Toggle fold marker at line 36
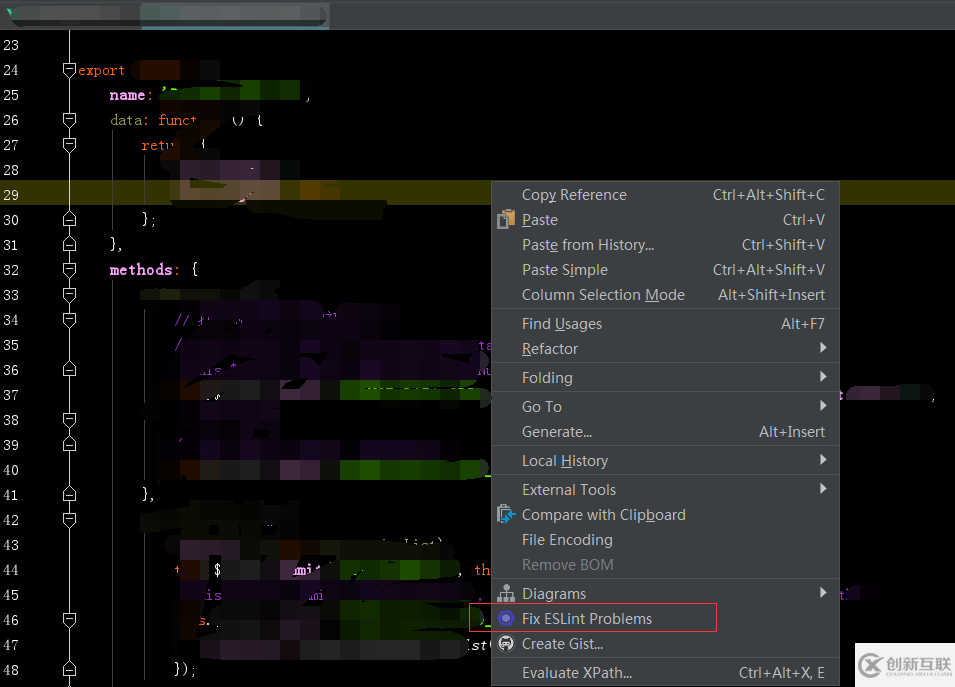This screenshot has height=687, width=955. point(69,370)
